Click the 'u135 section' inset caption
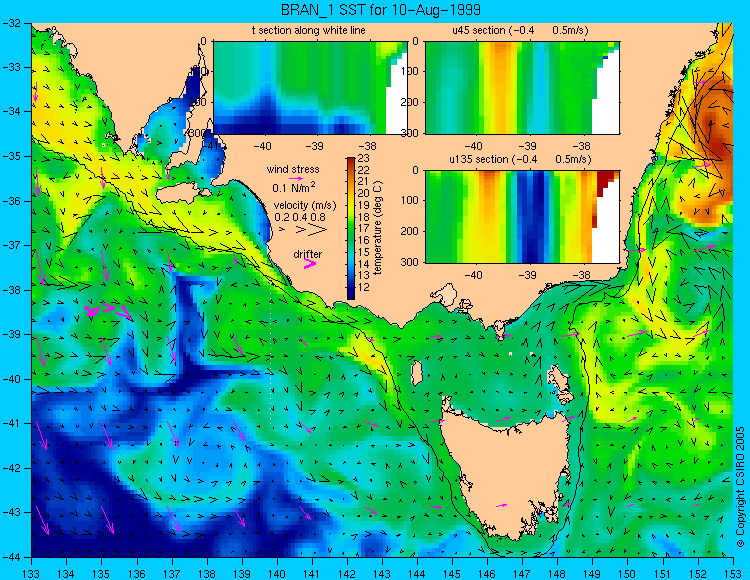The width and height of the screenshot is (750, 580). pyautogui.click(x=520, y=159)
